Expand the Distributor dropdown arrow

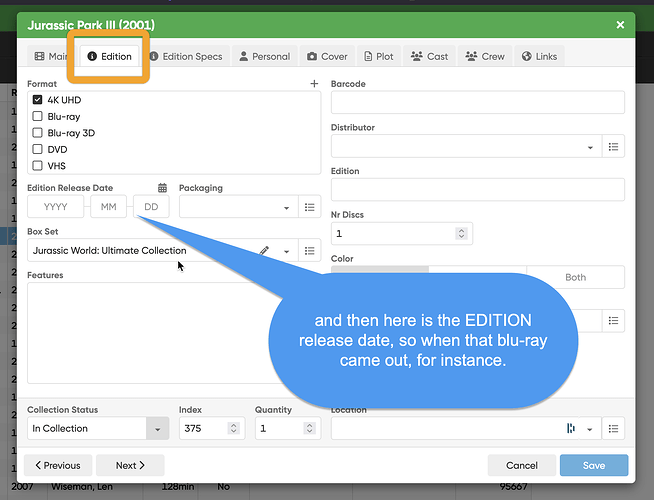[590, 147]
